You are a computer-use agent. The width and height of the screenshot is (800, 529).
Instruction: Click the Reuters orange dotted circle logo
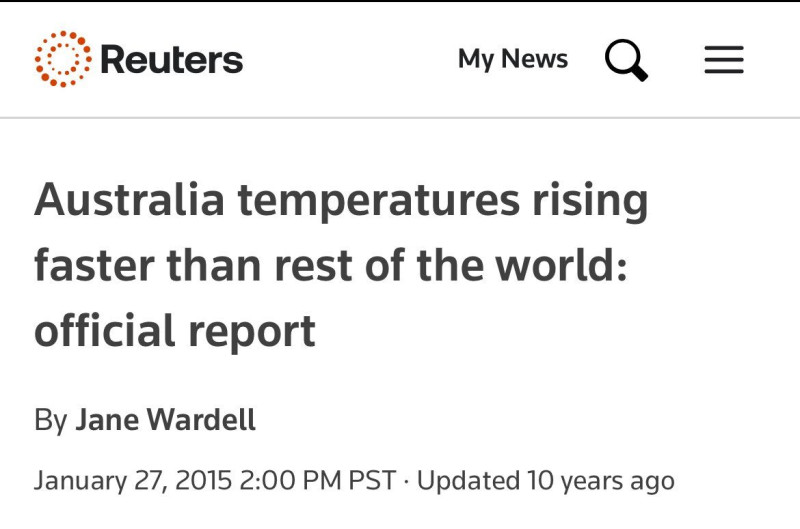point(63,59)
